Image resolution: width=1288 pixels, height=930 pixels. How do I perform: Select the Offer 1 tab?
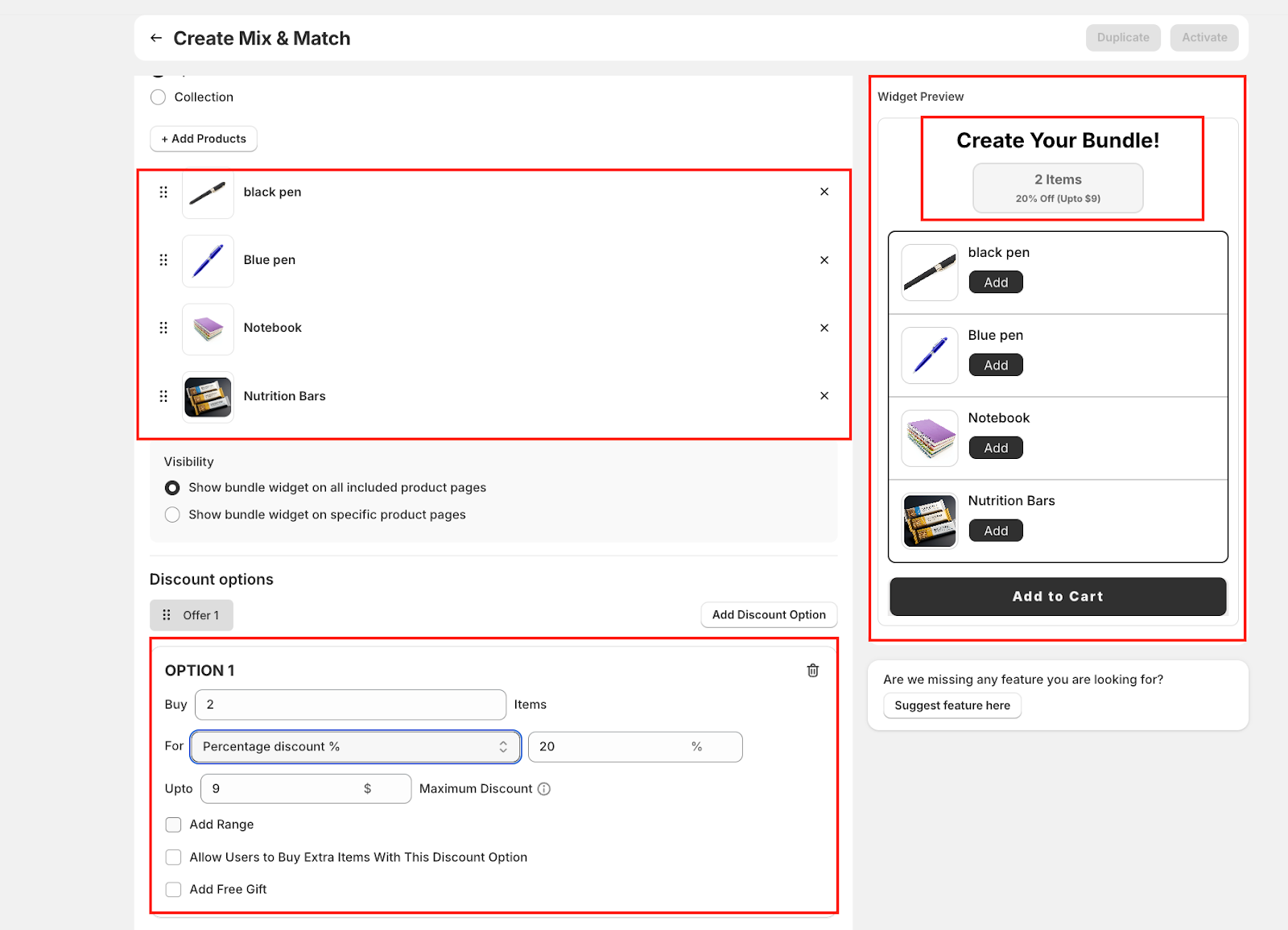pyautogui.click(x=200, y=615)
